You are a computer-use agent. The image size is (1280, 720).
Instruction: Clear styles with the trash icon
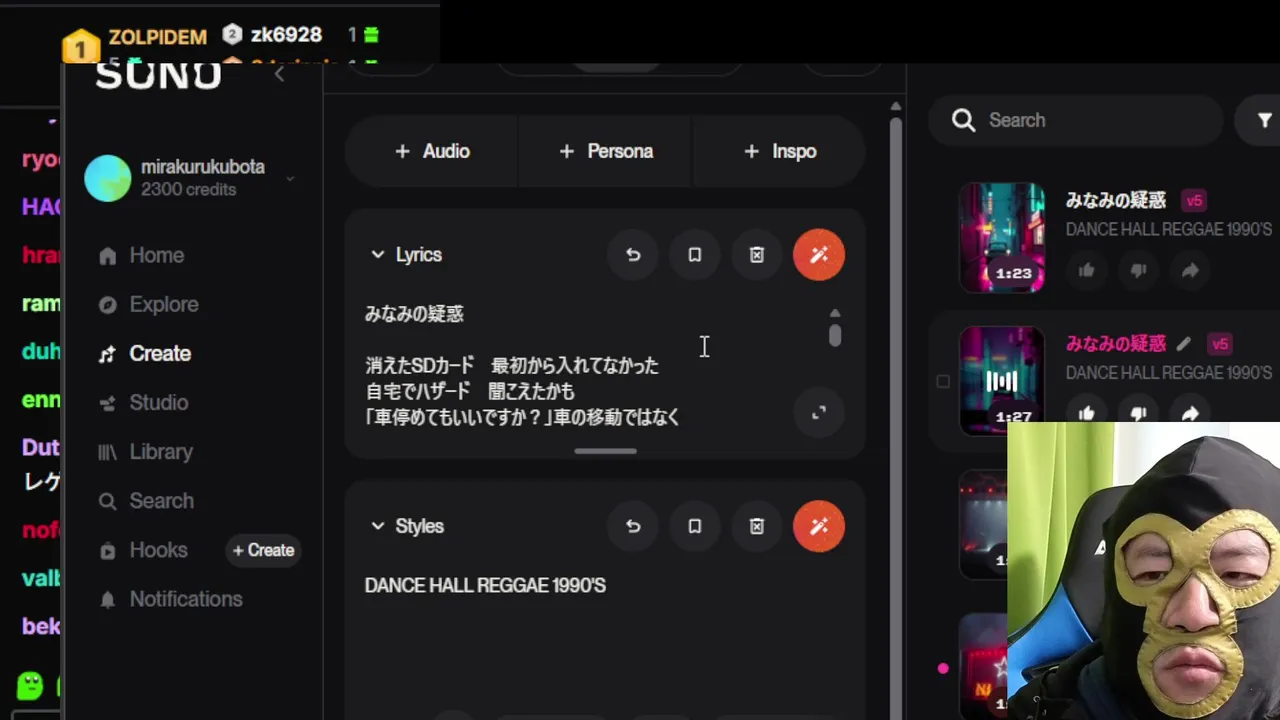click(757, 526)
